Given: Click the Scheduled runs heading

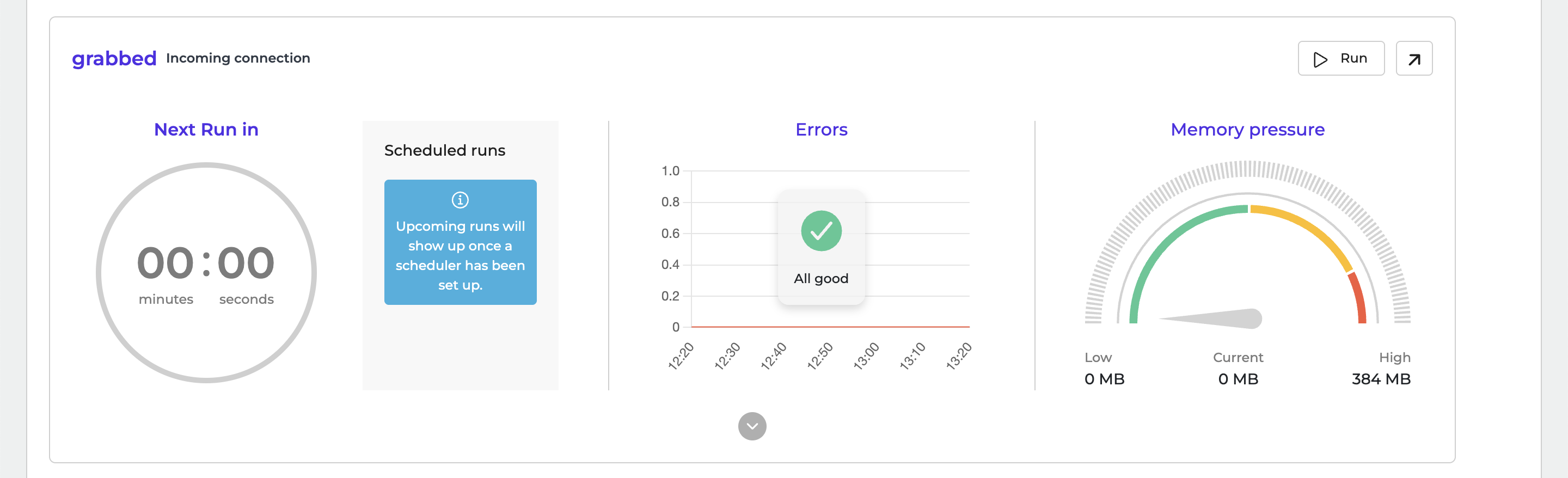Looking at the screenshot, I should tap(445, 150).
